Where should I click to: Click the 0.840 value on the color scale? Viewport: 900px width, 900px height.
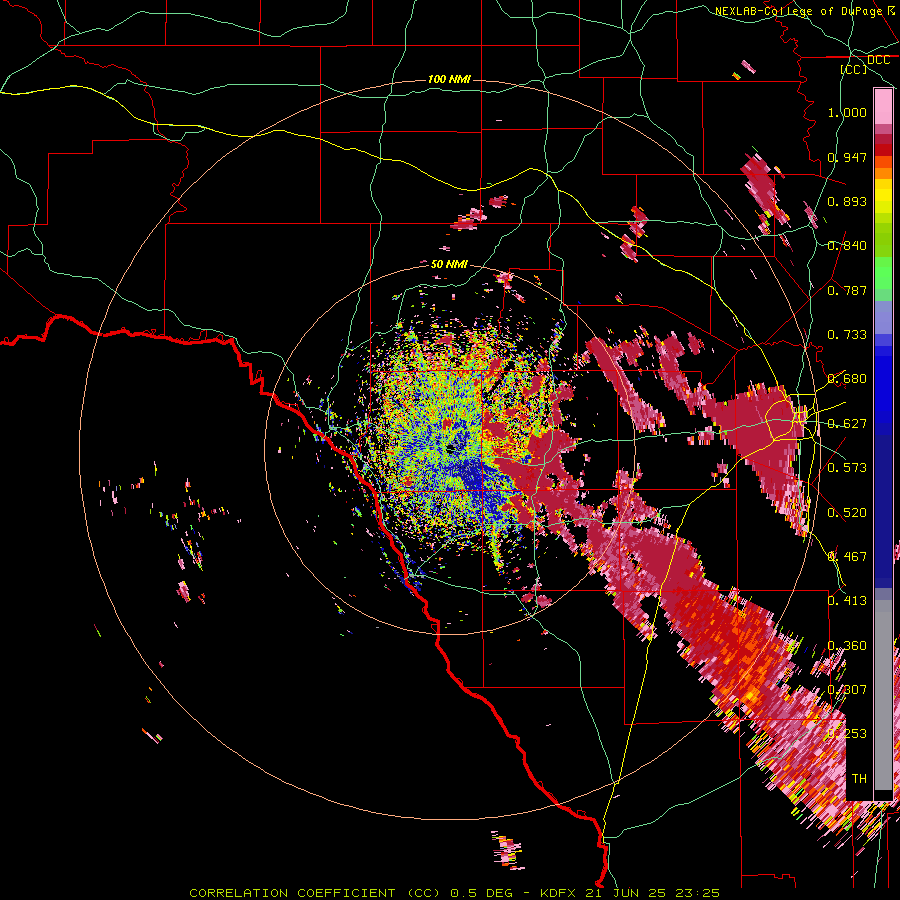point(847,246)
